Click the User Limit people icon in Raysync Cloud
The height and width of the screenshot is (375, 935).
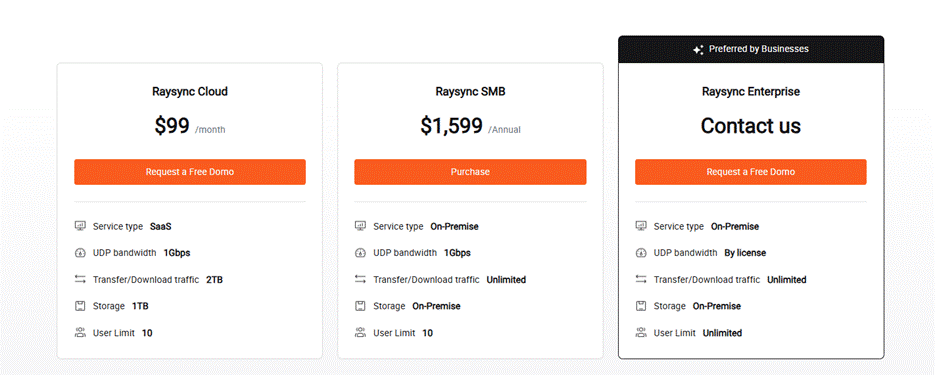[x=81, y=333]
